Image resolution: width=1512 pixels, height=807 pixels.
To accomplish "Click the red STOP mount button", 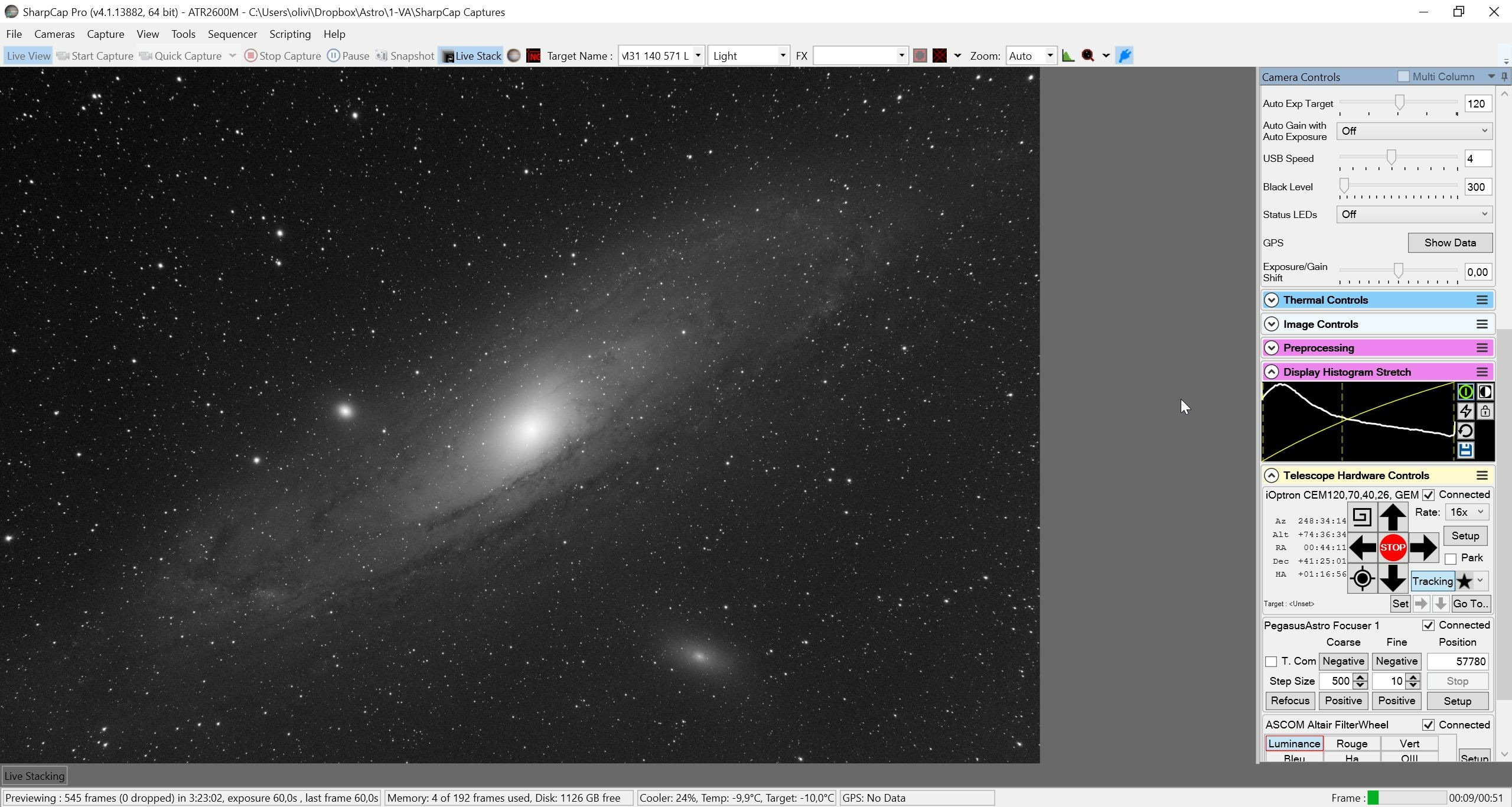I will pos(1393,548).
